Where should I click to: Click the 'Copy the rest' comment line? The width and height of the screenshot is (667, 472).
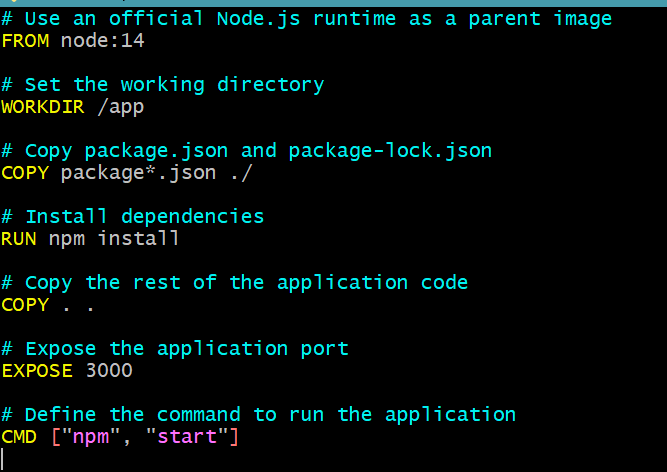coord(234,282)
